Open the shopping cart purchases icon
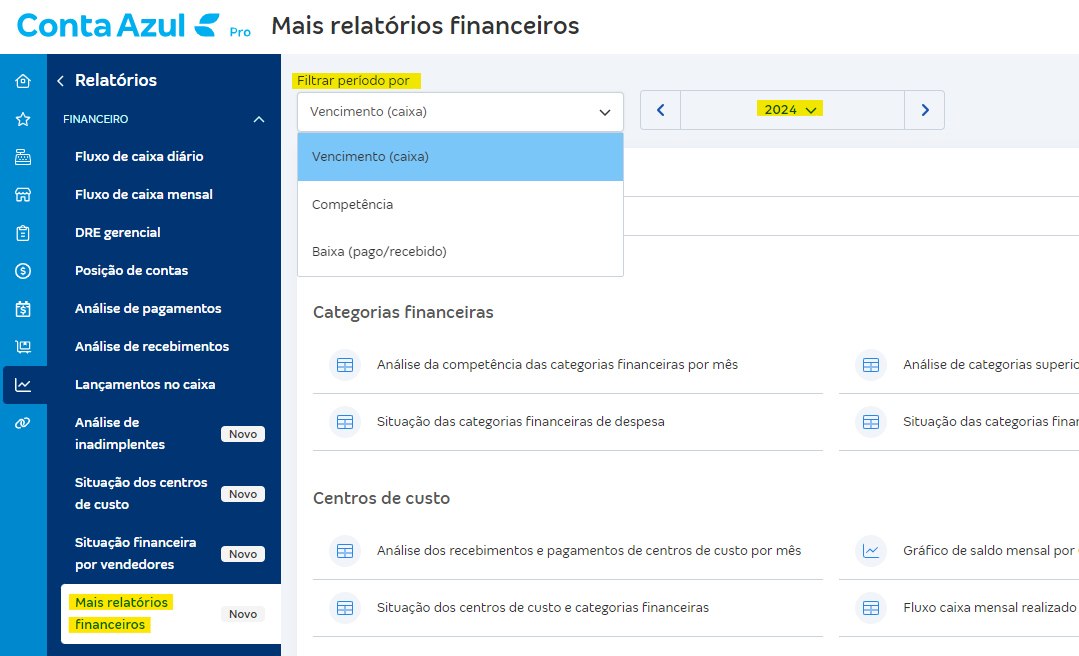The height and width of the screenshot is (656, 1079). coord(23,347)
